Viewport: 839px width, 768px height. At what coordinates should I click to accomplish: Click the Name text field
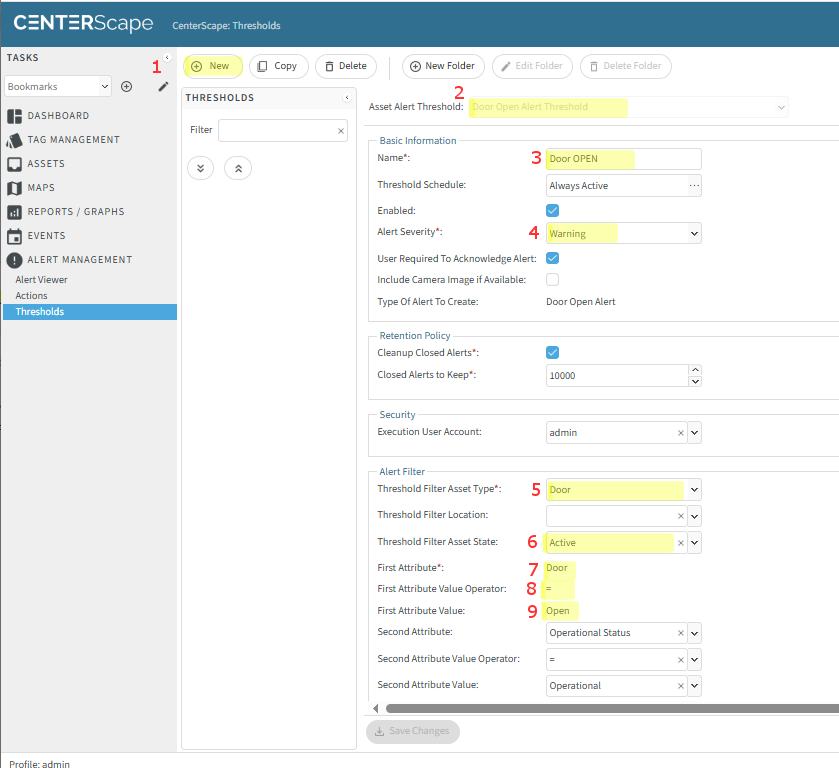click(x=623, y=159)
